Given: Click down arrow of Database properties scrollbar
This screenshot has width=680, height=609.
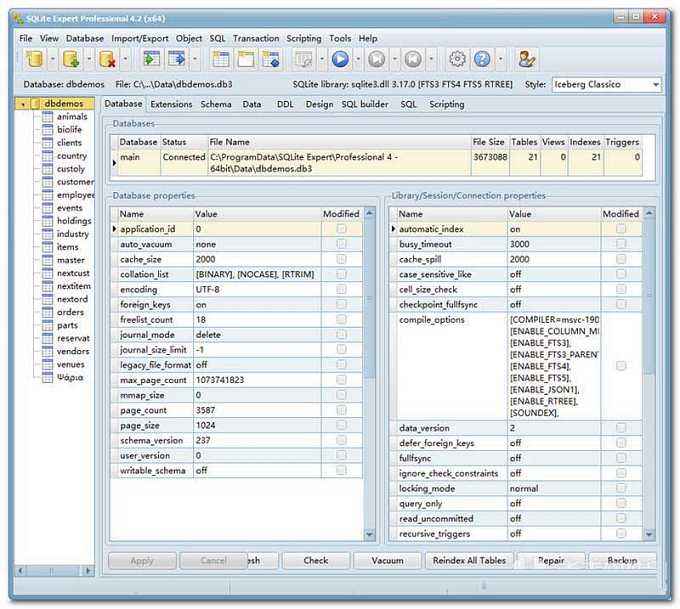Looking at the screenshot, I should click(369, 534).
